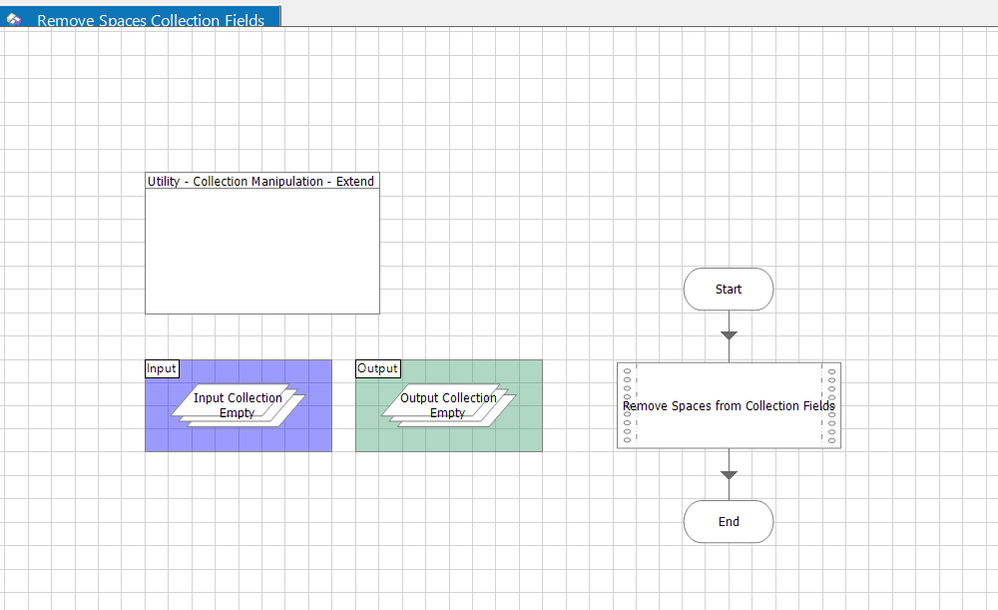Click the Input Collection data item
This screenshot has width=998, height=610.
pyautogui.click(x=238, y=405)
